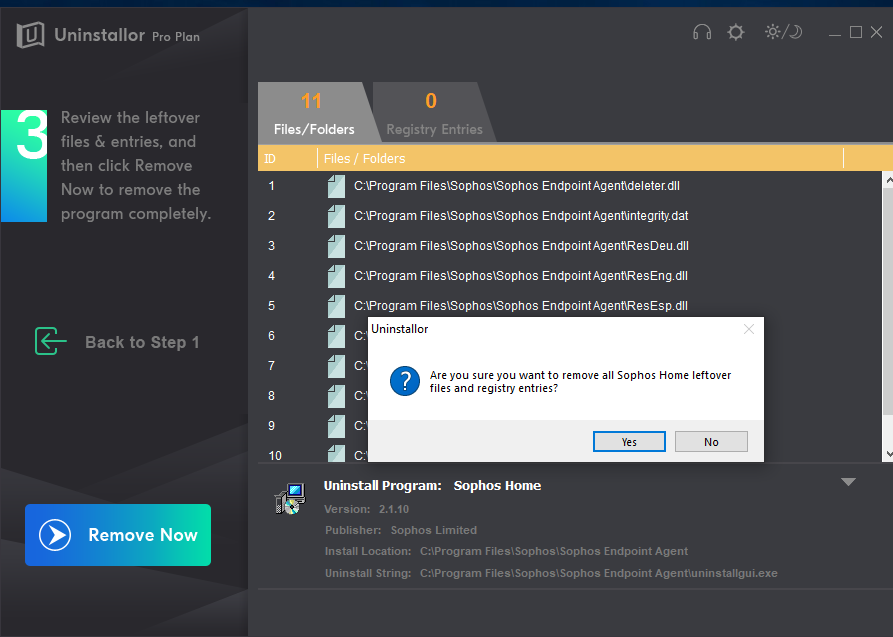Sort by the ID column header
The width and height of the screenshot is (893, 637).
click(288, 158)
